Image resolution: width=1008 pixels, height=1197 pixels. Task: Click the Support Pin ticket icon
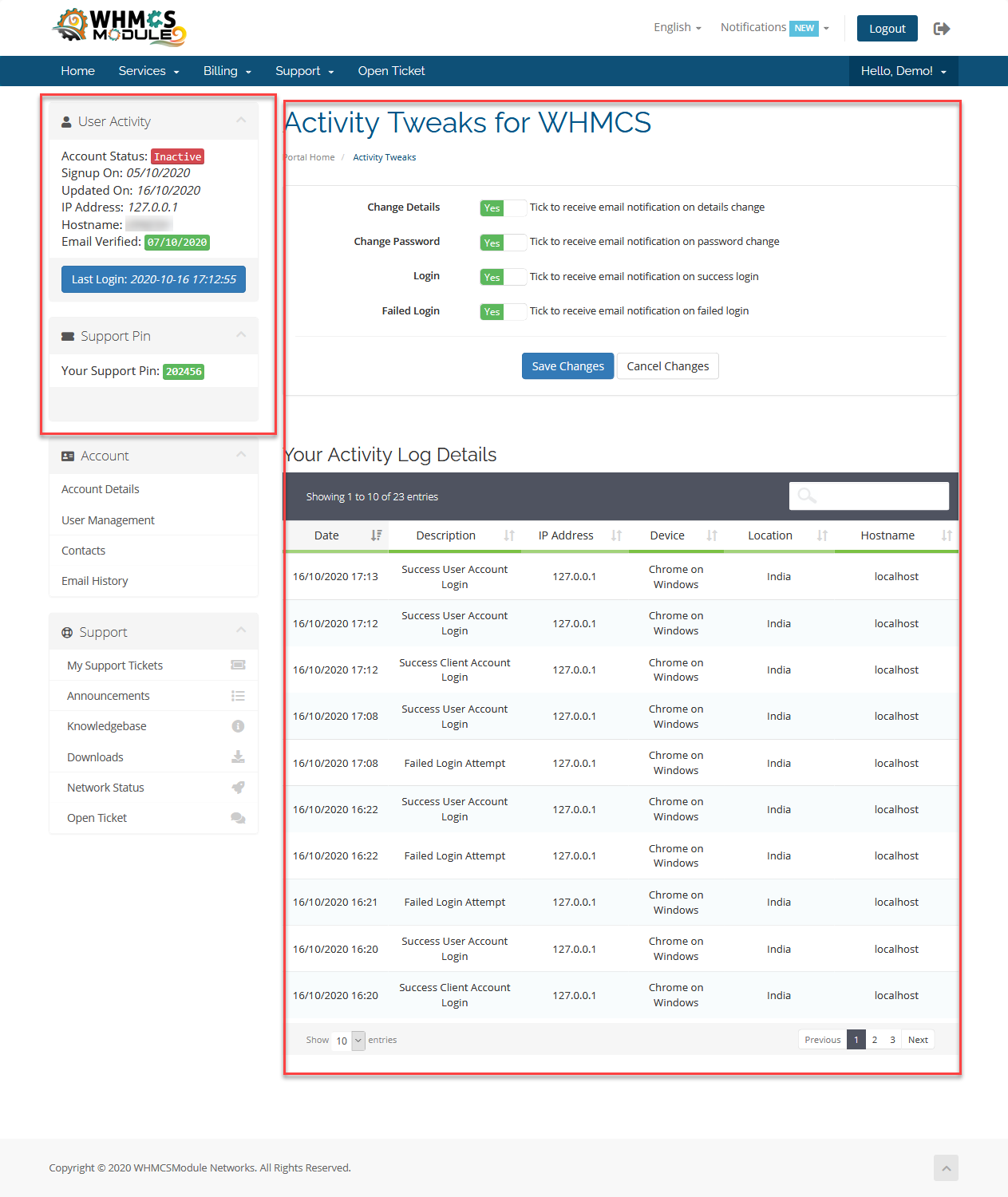click(x=68, y=337)
